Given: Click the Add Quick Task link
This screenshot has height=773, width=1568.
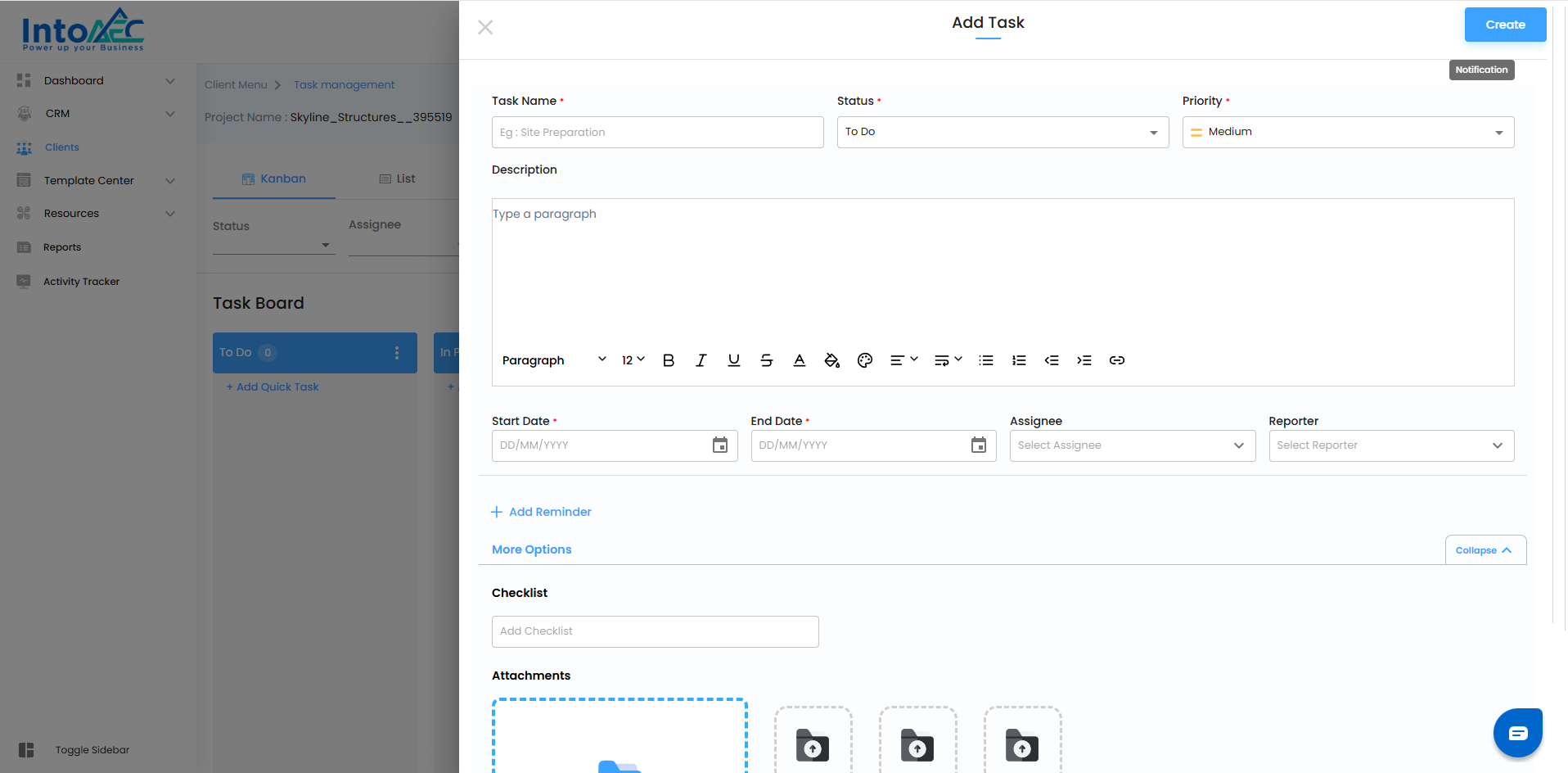Looking at the screenshot, I should 273,386.
